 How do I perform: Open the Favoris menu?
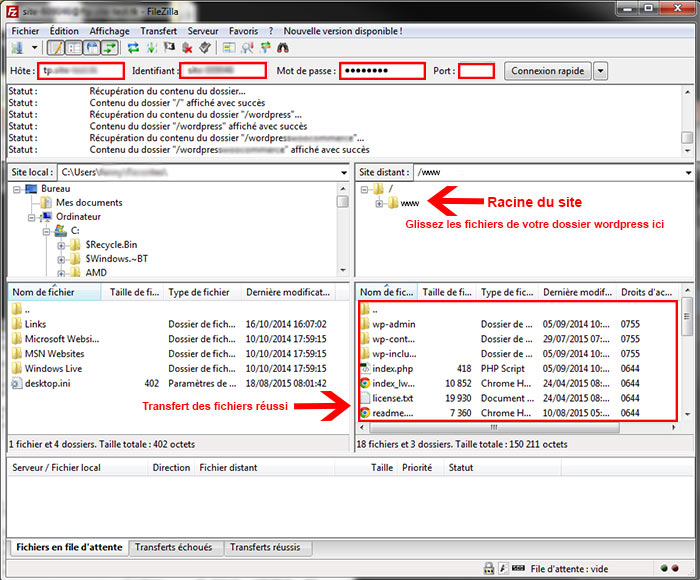(243, 31)
